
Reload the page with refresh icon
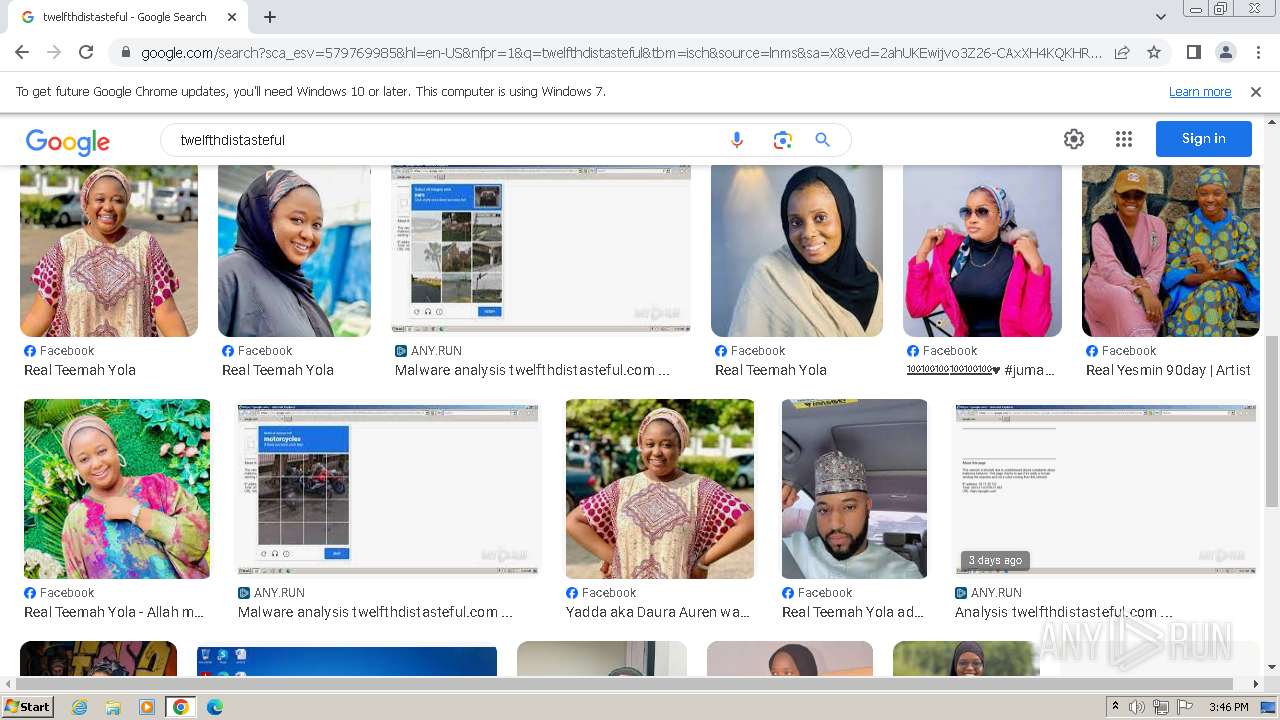pos(86,52)
